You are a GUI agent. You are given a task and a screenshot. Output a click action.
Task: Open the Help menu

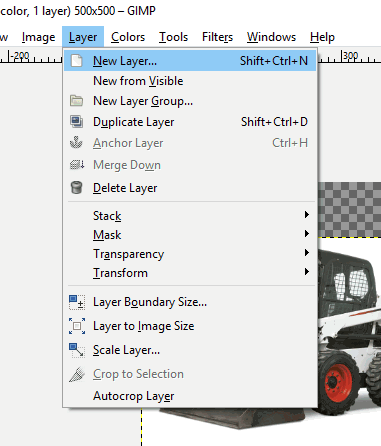tap(322, 37)
